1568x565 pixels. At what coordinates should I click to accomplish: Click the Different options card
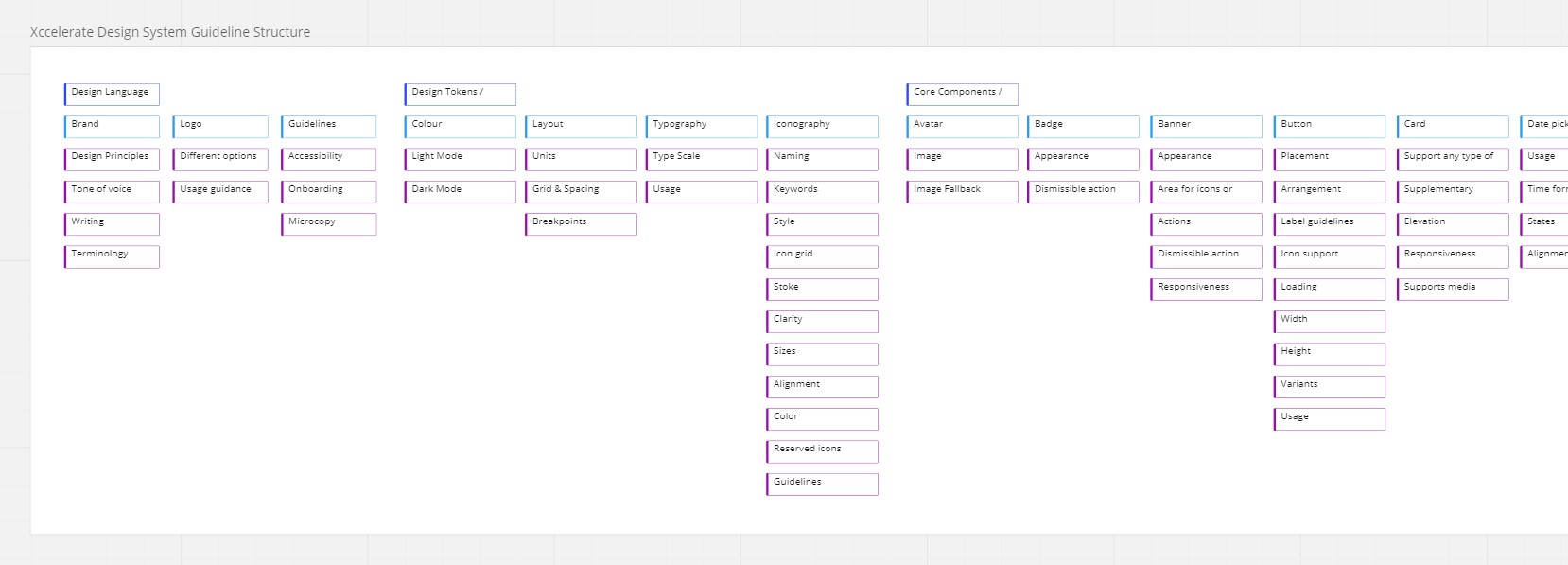point(220,159)
